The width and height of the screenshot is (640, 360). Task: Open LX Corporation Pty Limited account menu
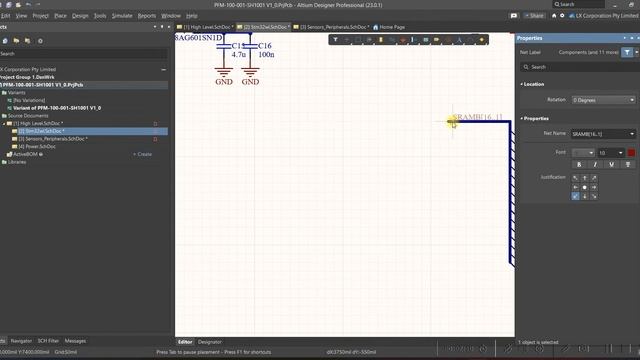pos(604,16)
